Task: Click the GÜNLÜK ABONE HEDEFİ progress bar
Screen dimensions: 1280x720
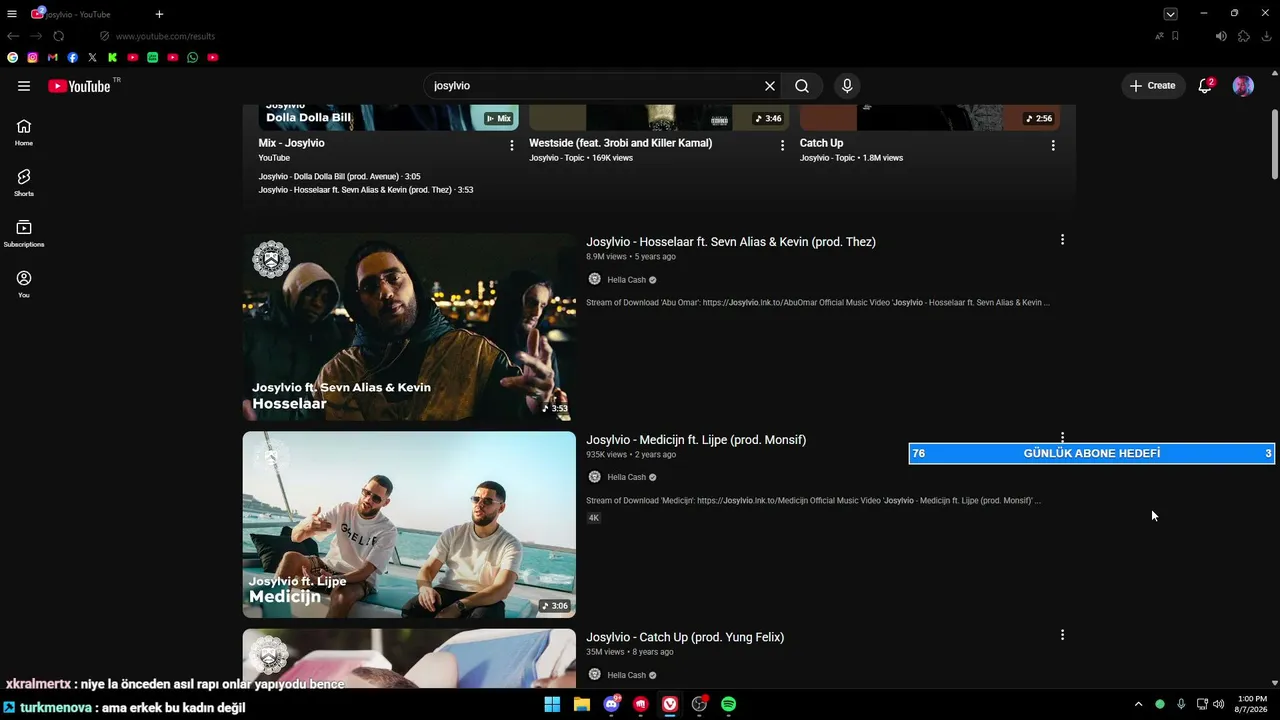Action: click(1091, 453)
